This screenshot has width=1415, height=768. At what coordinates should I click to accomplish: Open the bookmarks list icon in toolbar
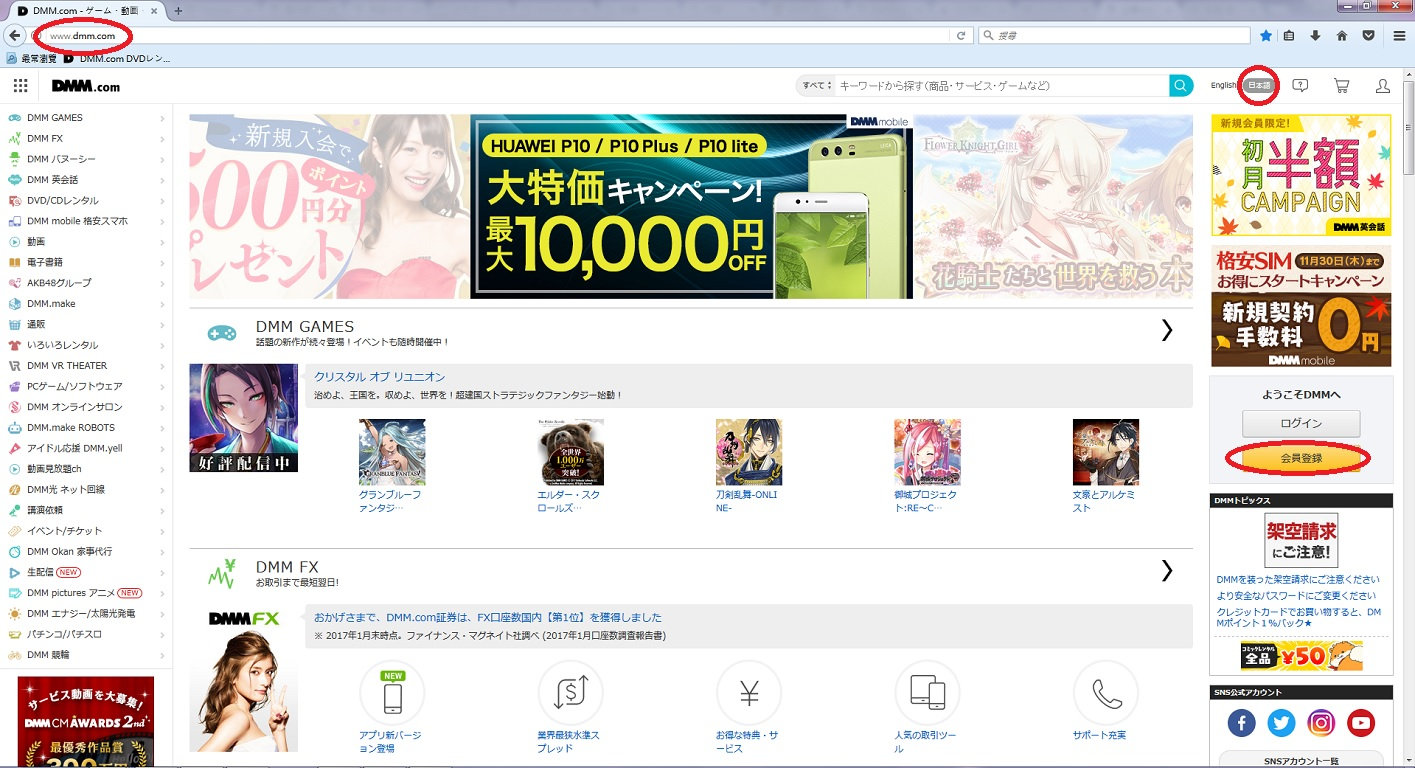(x=1289, y=35)
